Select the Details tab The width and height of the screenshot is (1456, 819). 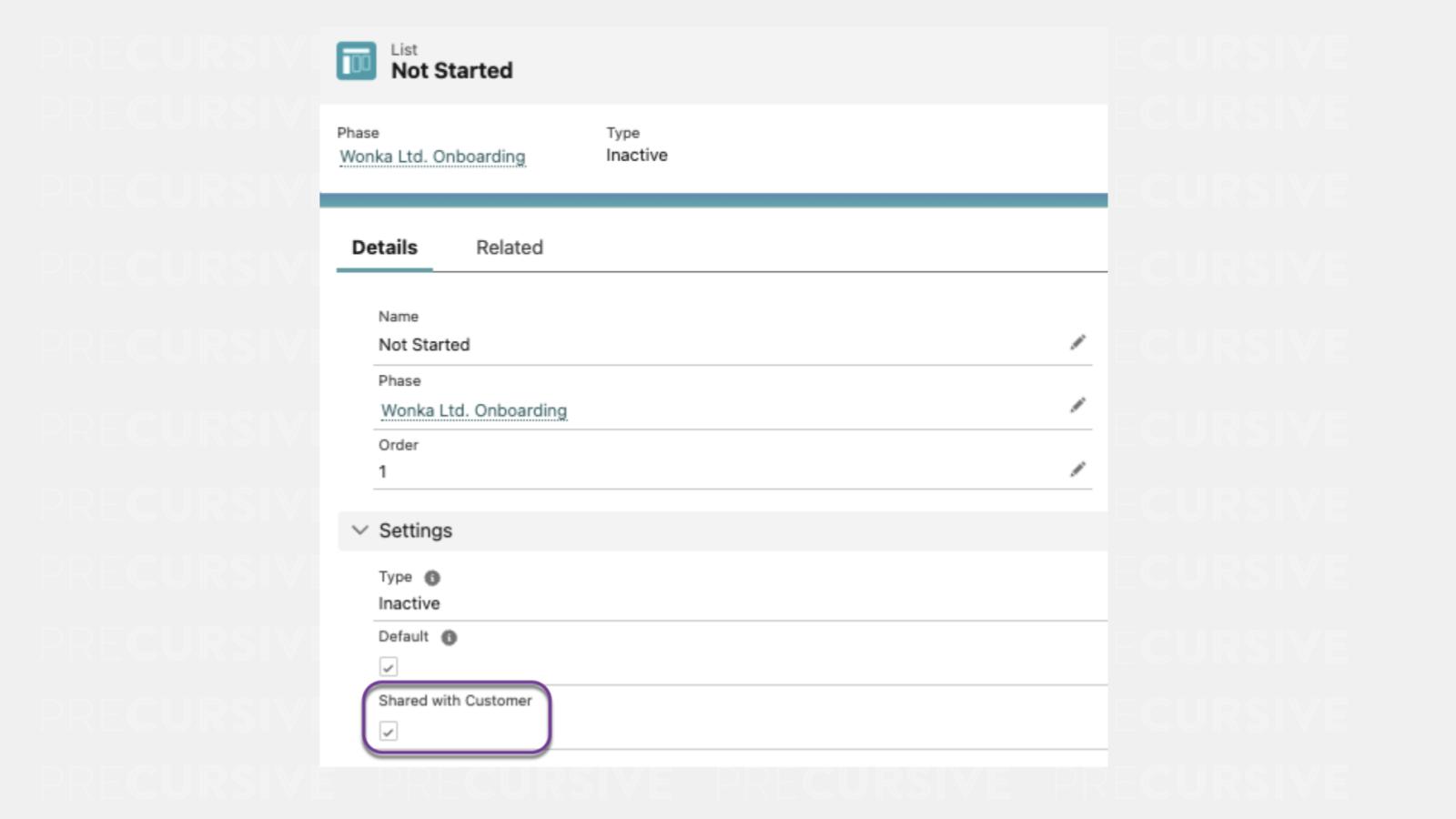(x=384, y=248)
